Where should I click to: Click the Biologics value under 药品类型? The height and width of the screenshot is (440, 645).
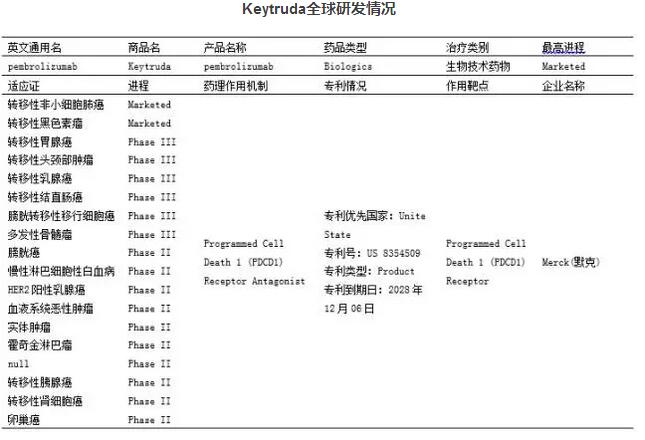pyautogui.click(x=347, y=67)
